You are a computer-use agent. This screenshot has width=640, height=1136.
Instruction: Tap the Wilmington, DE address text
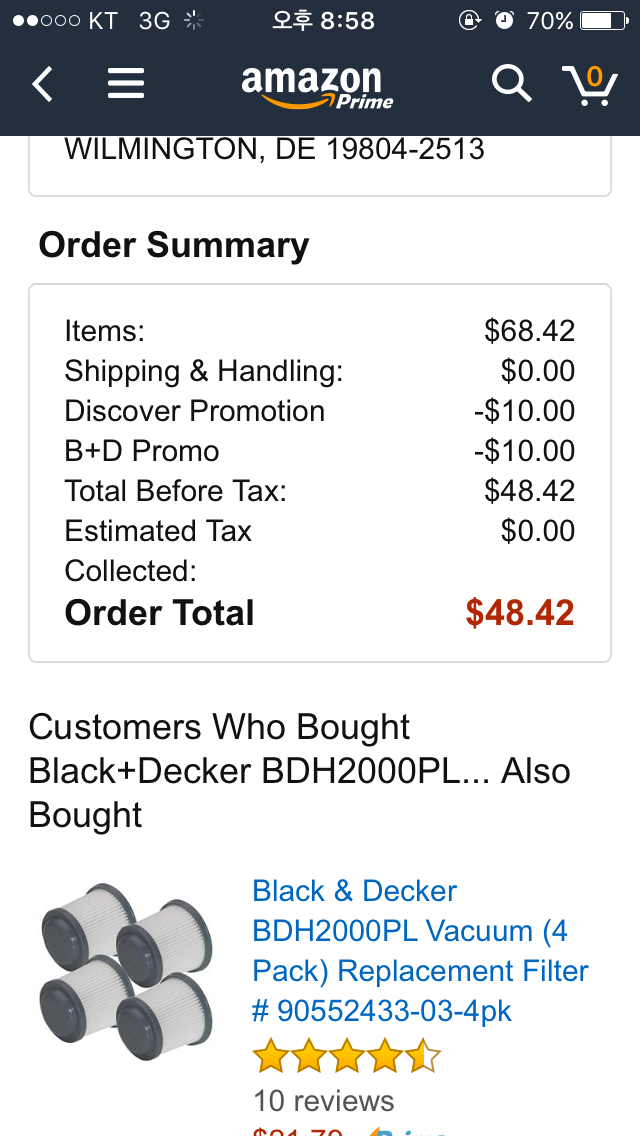click(x=275, y=150)
